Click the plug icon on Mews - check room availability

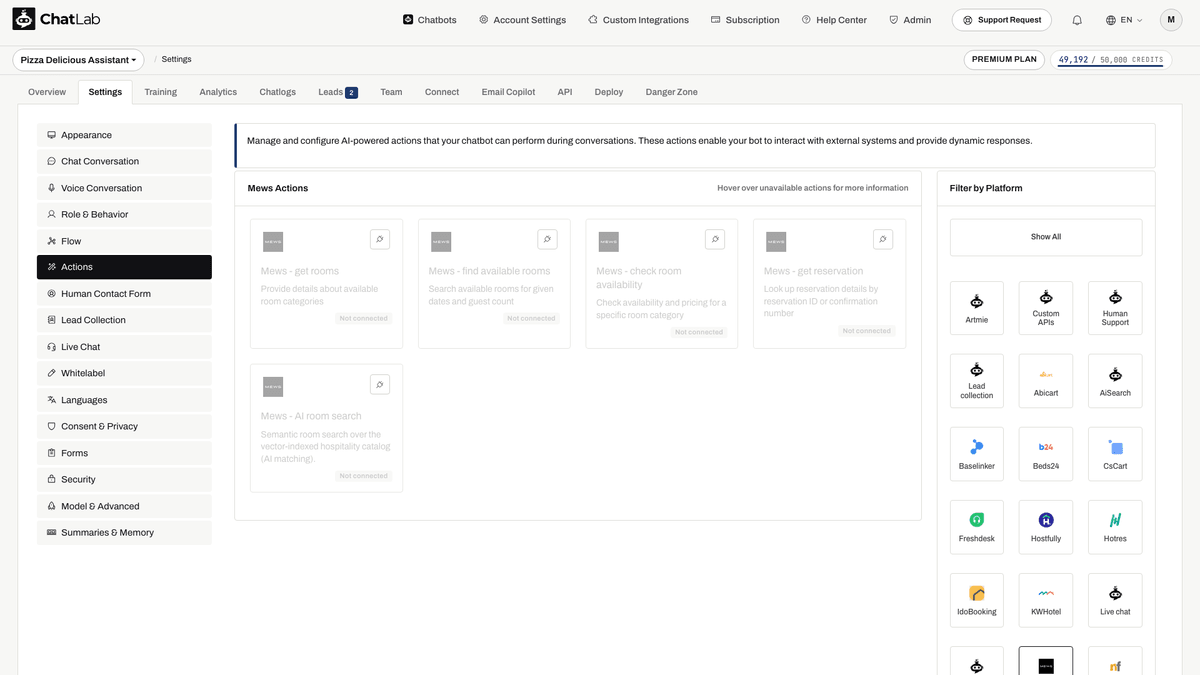click(x=715, y=239)
